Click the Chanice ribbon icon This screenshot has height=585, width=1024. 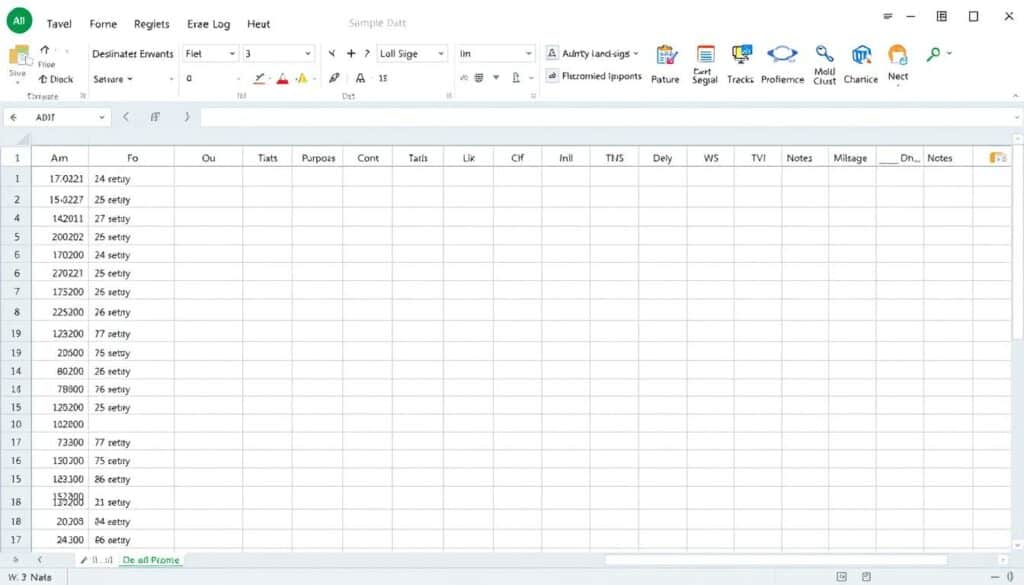coord(861,56)
